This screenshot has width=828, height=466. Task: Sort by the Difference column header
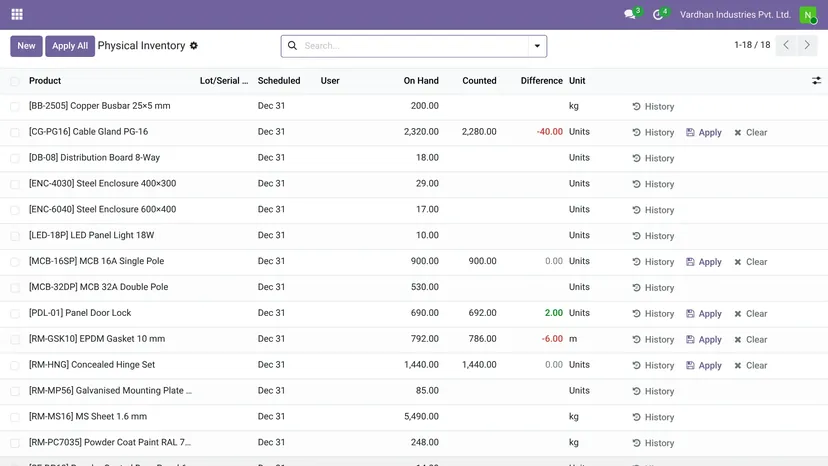(x=541, y=81)
